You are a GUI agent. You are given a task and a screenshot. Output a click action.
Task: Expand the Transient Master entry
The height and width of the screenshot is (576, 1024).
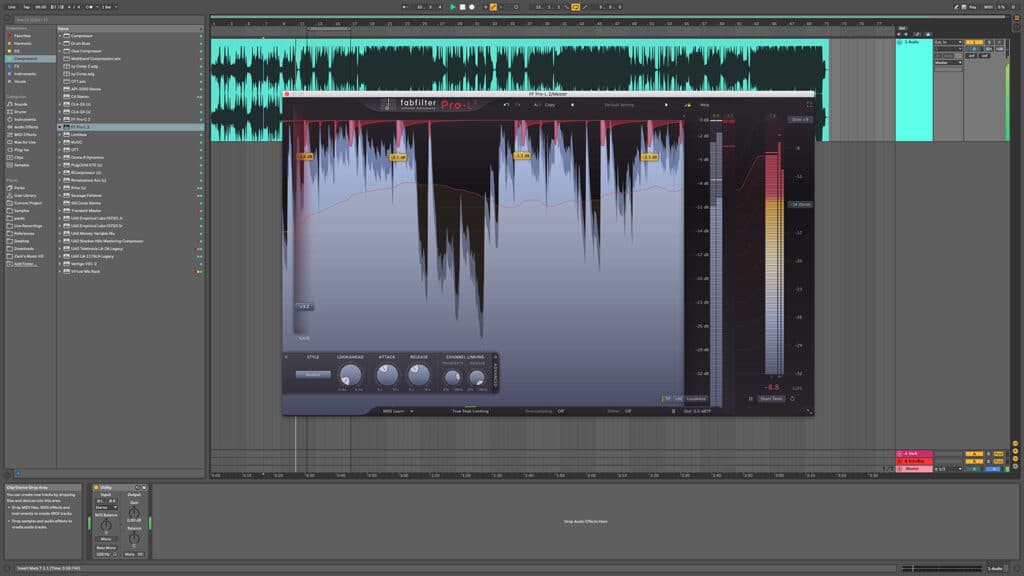(60, 210)
